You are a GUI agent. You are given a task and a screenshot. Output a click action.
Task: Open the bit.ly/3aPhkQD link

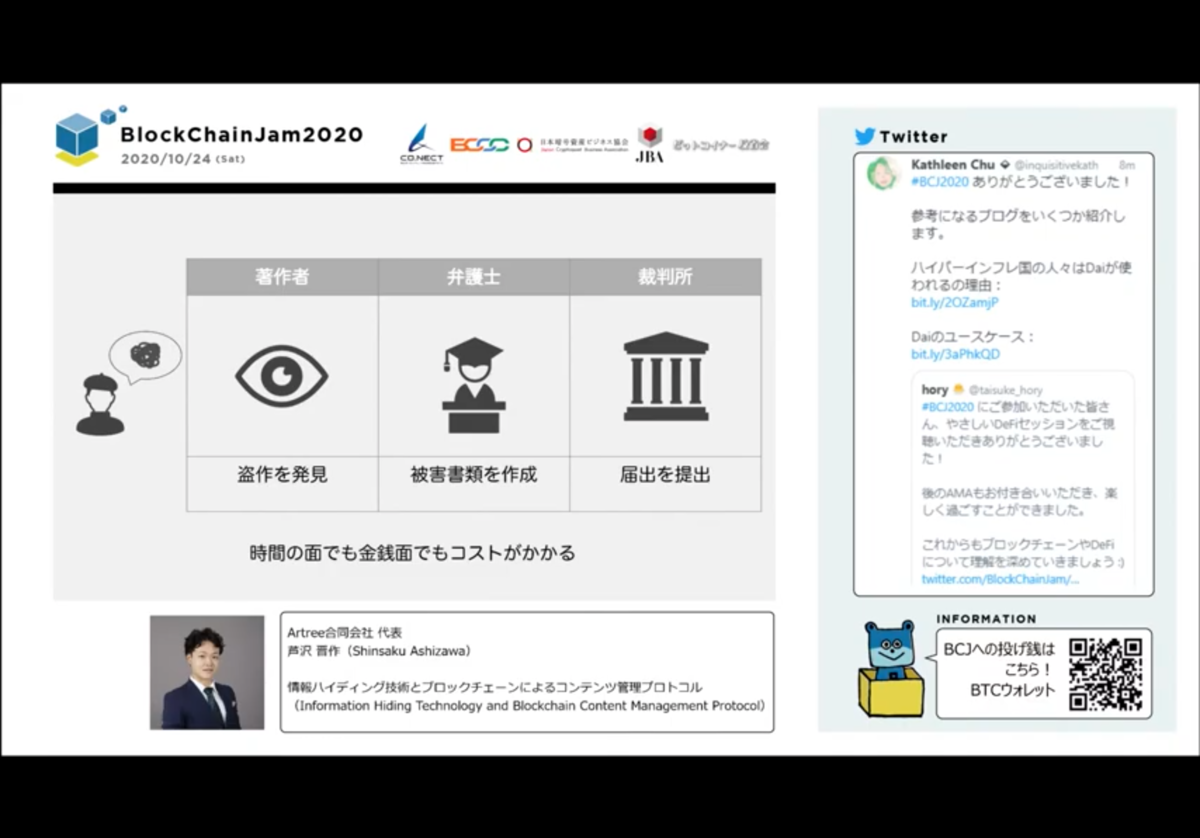click(955, 354)
